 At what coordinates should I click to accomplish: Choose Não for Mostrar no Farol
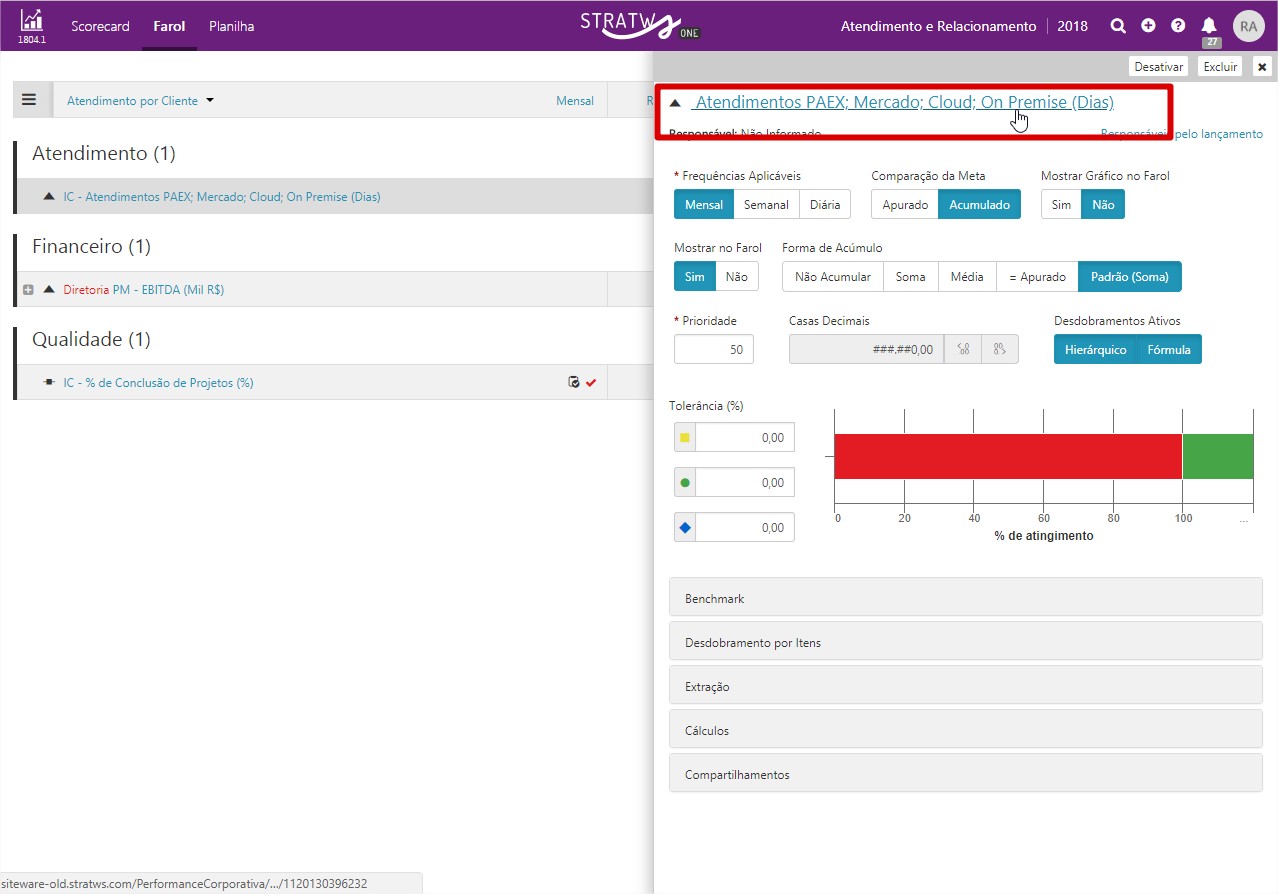[x=737, y=277]
